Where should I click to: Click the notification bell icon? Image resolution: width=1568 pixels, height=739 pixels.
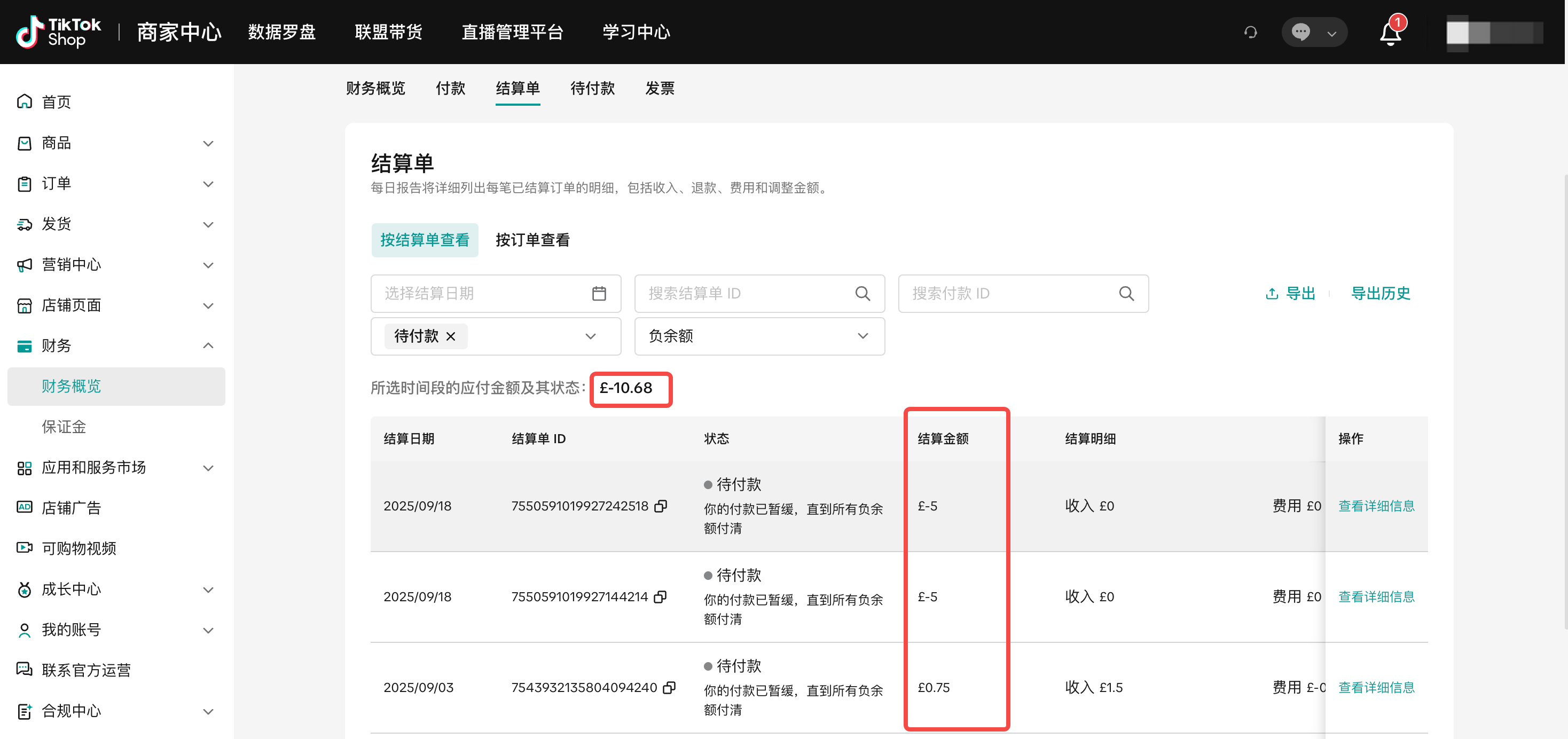(x=1390, y=33)
